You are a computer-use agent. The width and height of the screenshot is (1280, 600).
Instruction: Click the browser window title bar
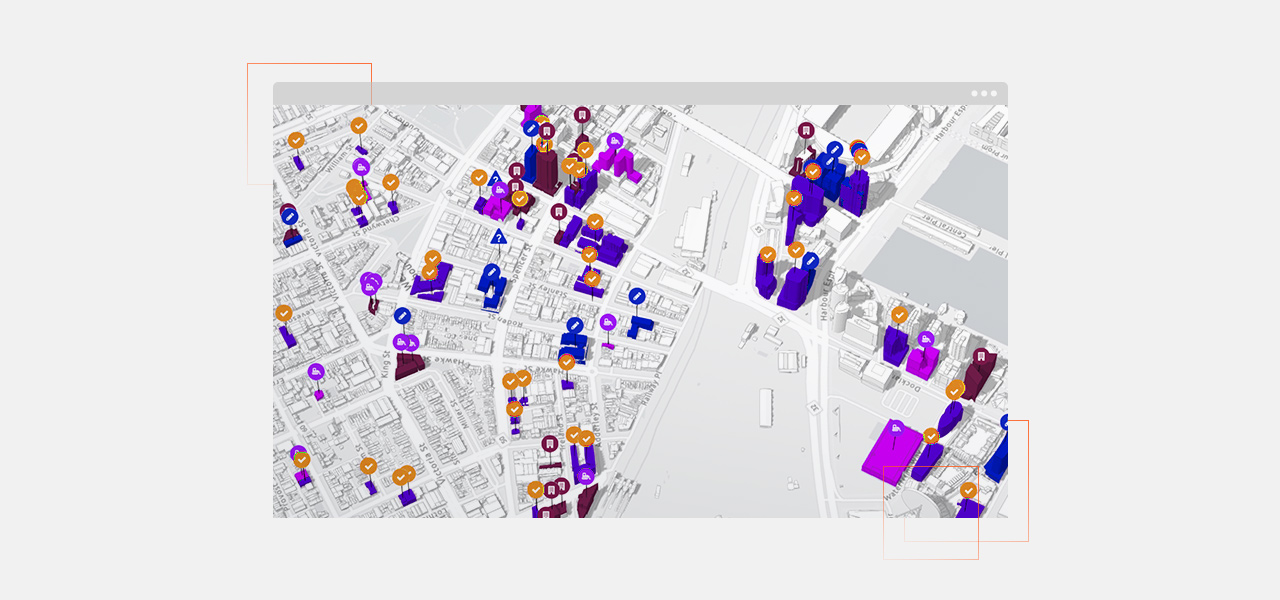point(640,93)
